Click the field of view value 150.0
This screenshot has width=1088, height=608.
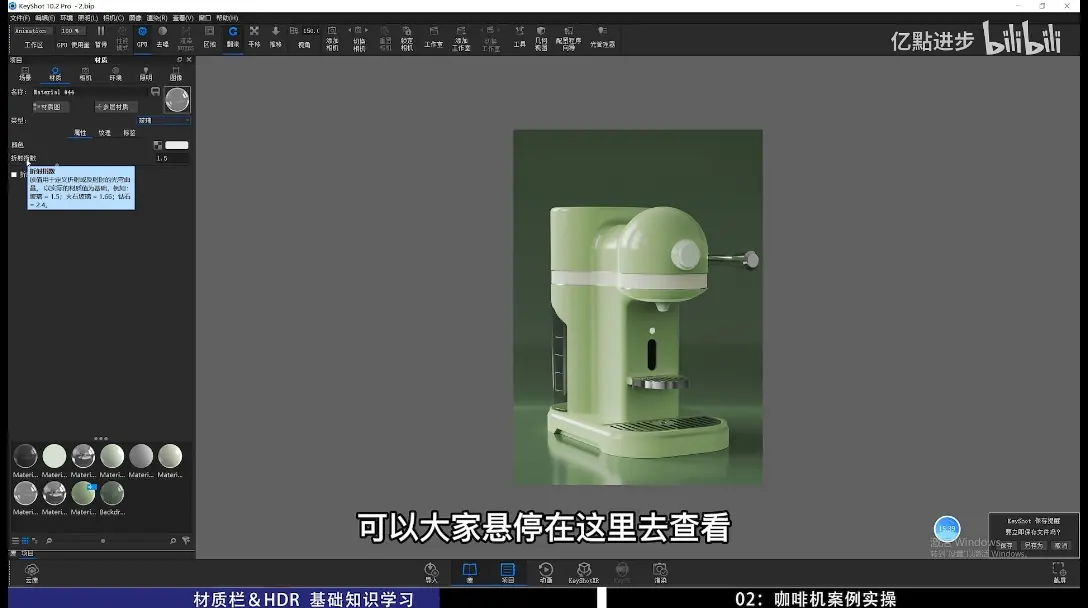point(310,31)
